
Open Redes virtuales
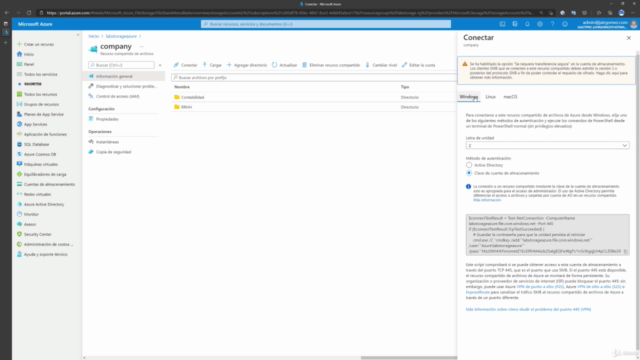point(34,194)
